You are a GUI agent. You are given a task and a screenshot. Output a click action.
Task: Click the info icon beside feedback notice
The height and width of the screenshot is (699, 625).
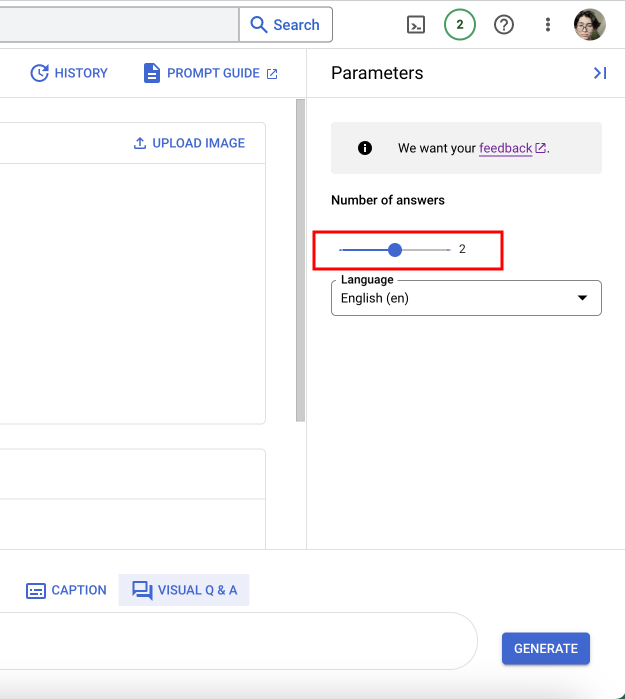[x=365, y=148]
